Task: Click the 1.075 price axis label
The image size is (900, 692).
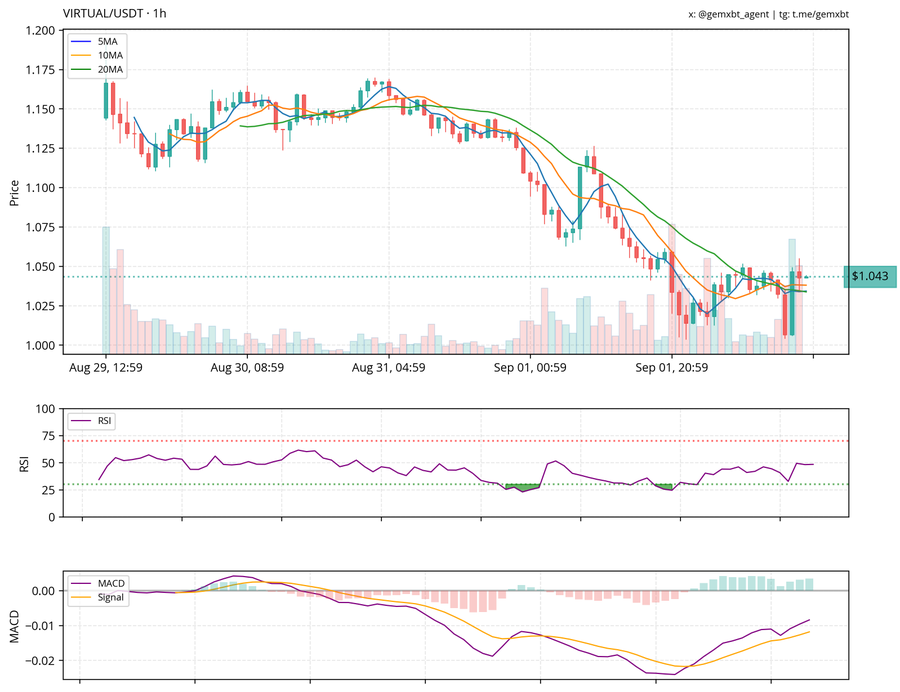Action: coord(40,227)
